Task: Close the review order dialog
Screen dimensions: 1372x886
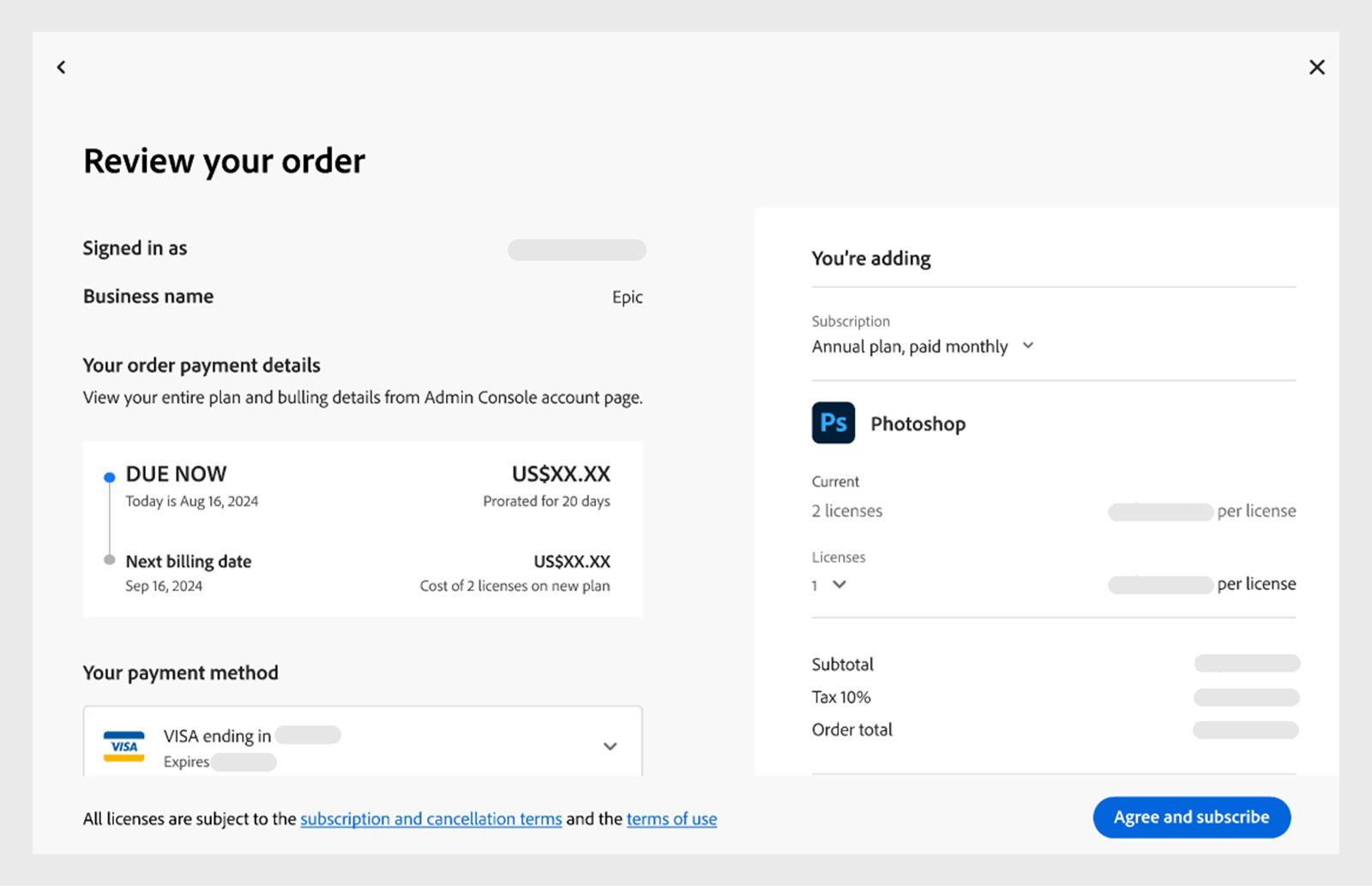Action: [x=1316, y=67]
